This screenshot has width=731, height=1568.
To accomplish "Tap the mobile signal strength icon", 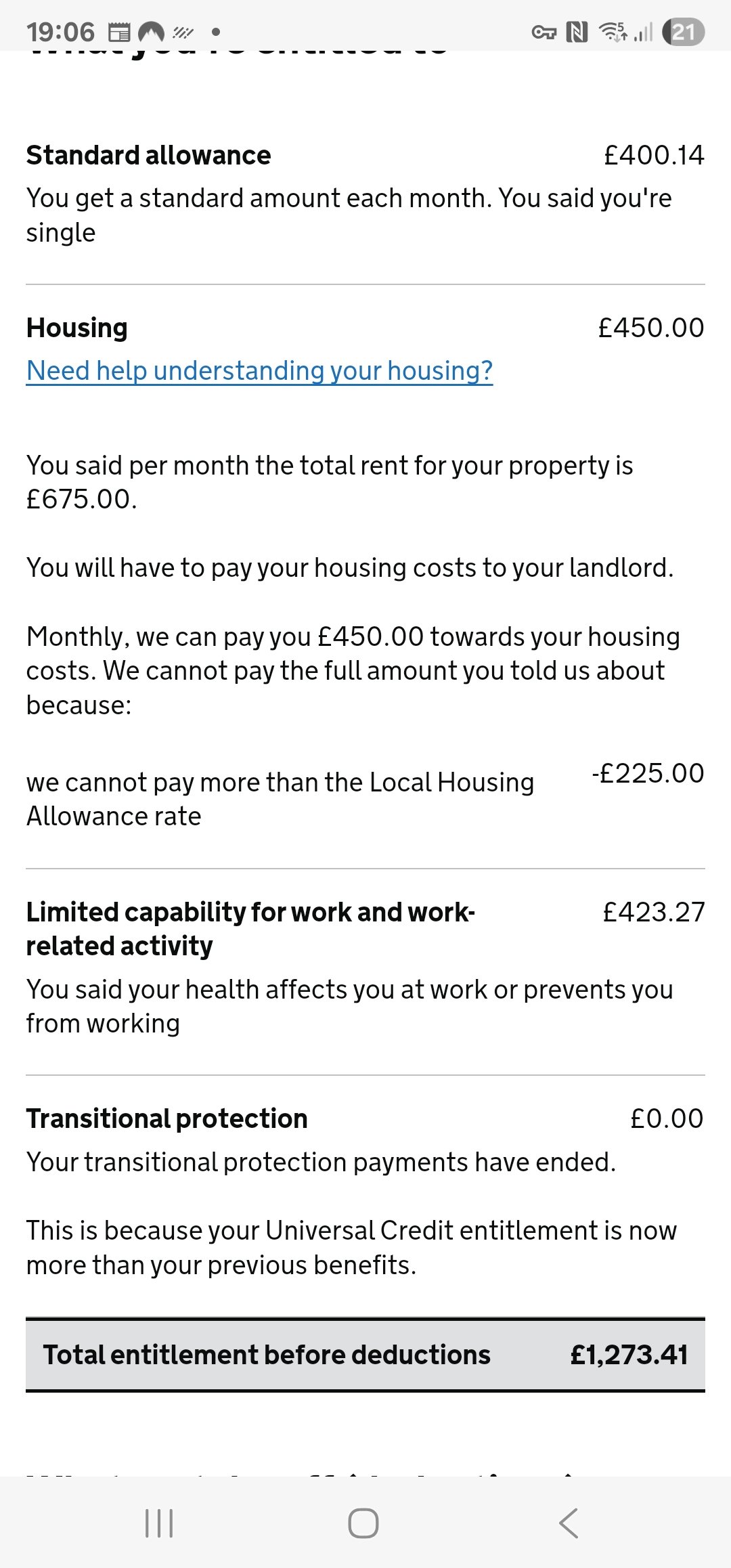I will click(x=644, y=32).
